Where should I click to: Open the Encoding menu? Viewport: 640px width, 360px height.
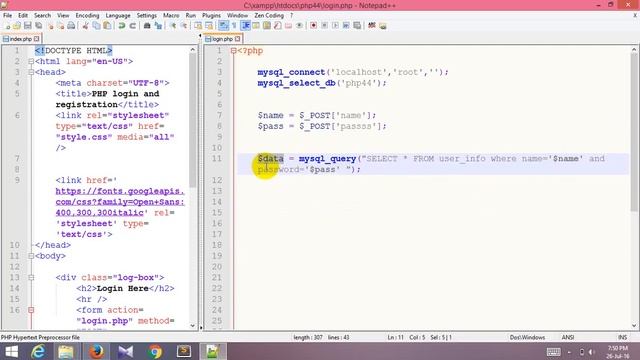tap(87, 16)
